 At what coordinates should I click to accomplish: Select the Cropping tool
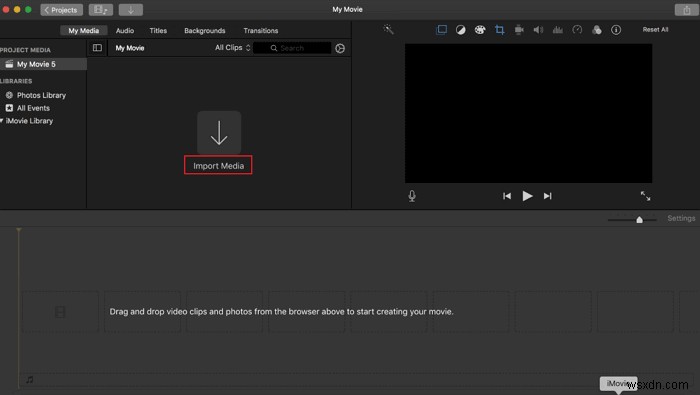tap(500, 30)
